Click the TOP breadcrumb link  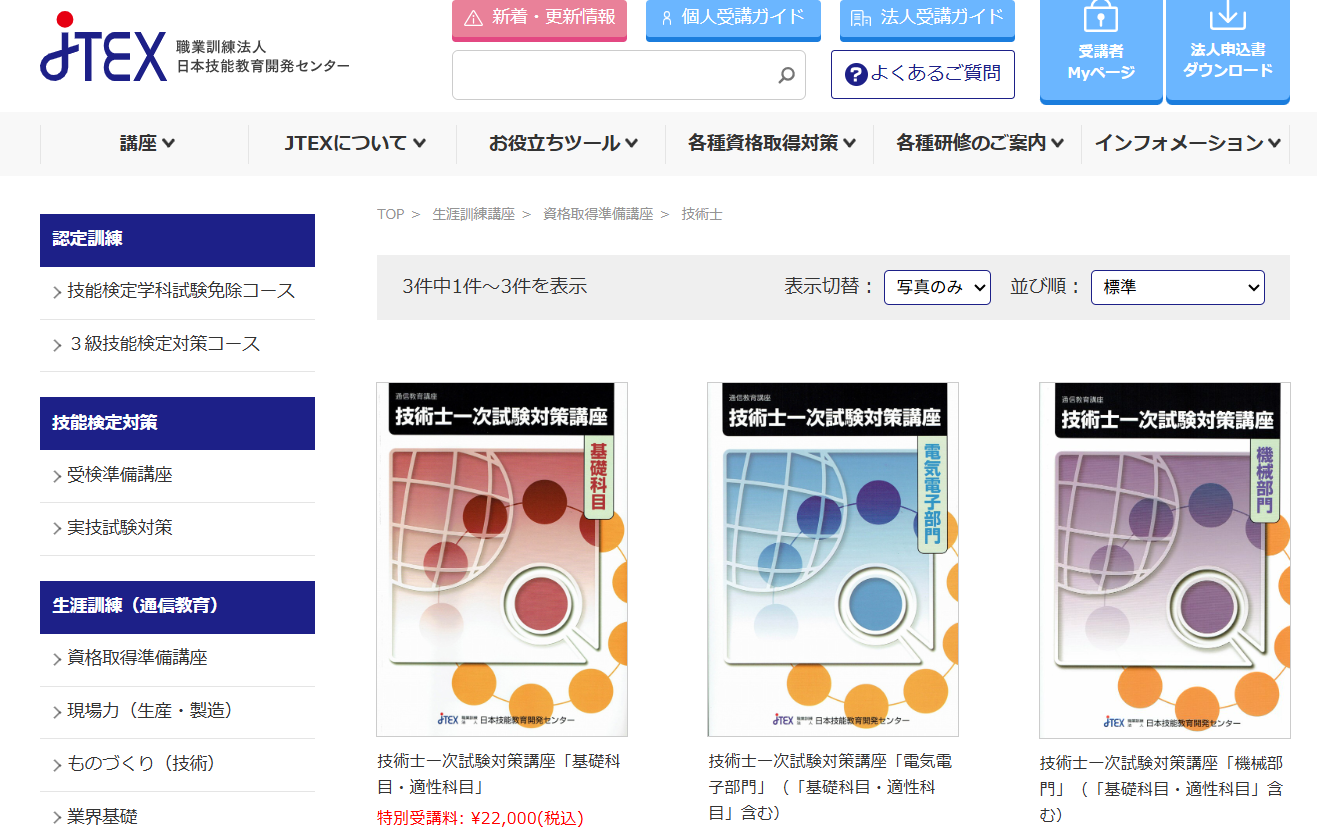[x=391, y=214]
